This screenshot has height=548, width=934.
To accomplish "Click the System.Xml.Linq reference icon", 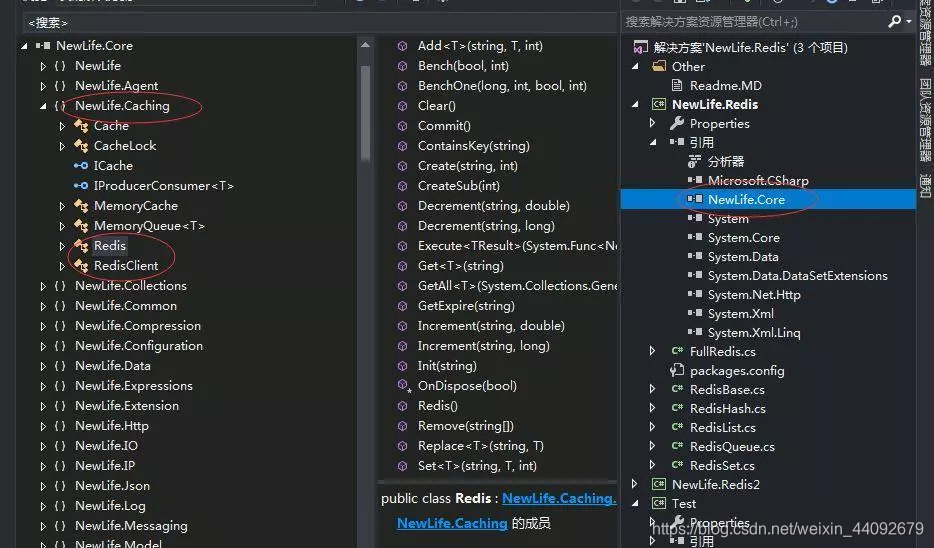I will point(695,332).
